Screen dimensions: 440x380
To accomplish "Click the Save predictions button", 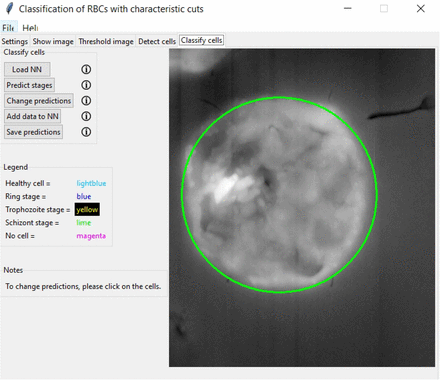I will click(33, 132).
